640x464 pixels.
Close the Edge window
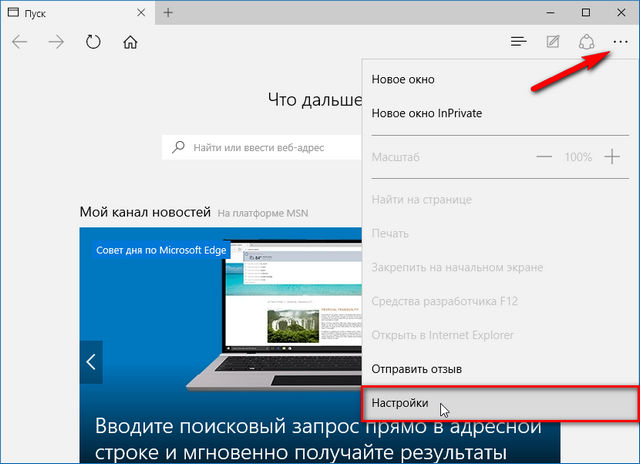pos(621,13)
